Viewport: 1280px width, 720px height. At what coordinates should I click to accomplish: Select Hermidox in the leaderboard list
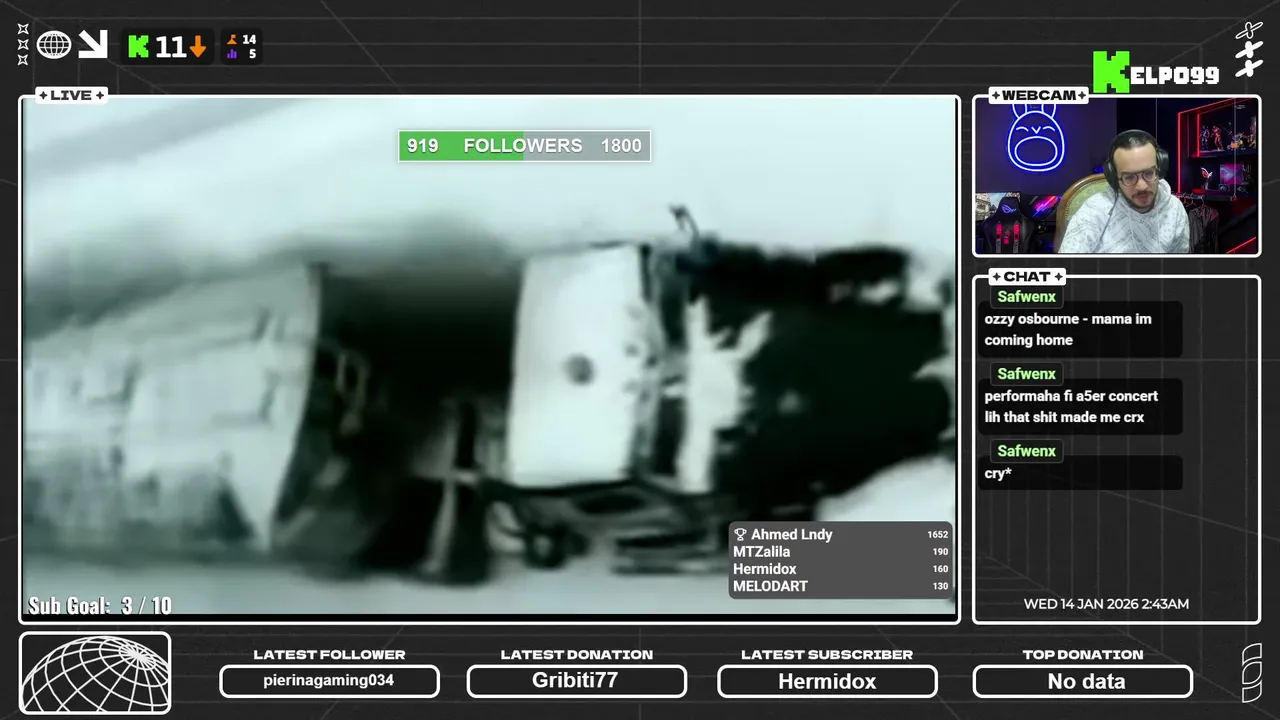pos(765,569)
